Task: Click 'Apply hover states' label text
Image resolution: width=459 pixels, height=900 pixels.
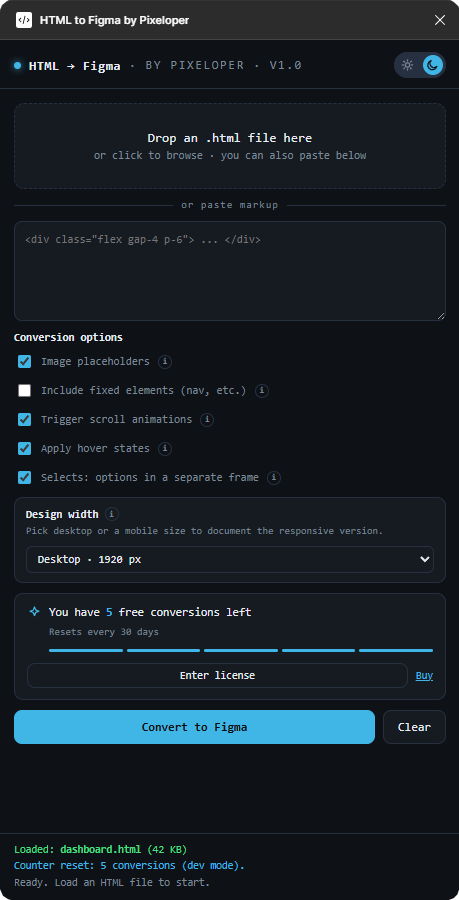Action: tap(95, 448)
